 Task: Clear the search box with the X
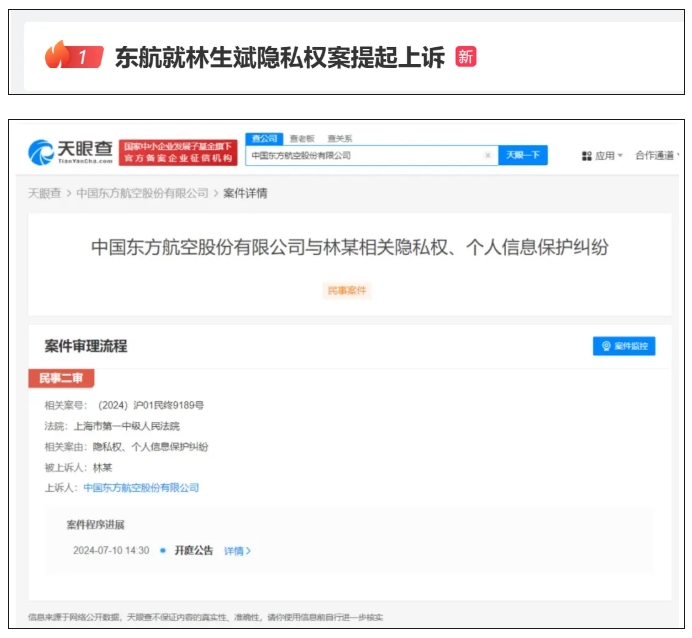(x=487, y=155)
